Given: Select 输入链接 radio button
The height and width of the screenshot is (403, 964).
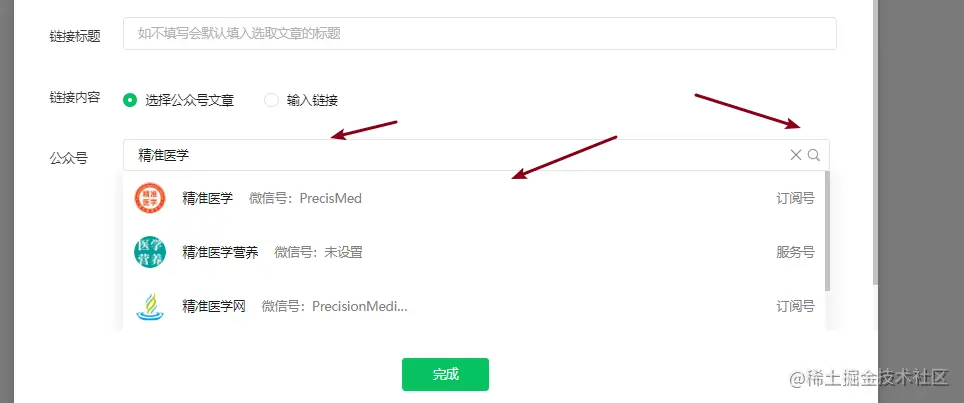Looking at the screenshot, I should click(x=271, y=100).
